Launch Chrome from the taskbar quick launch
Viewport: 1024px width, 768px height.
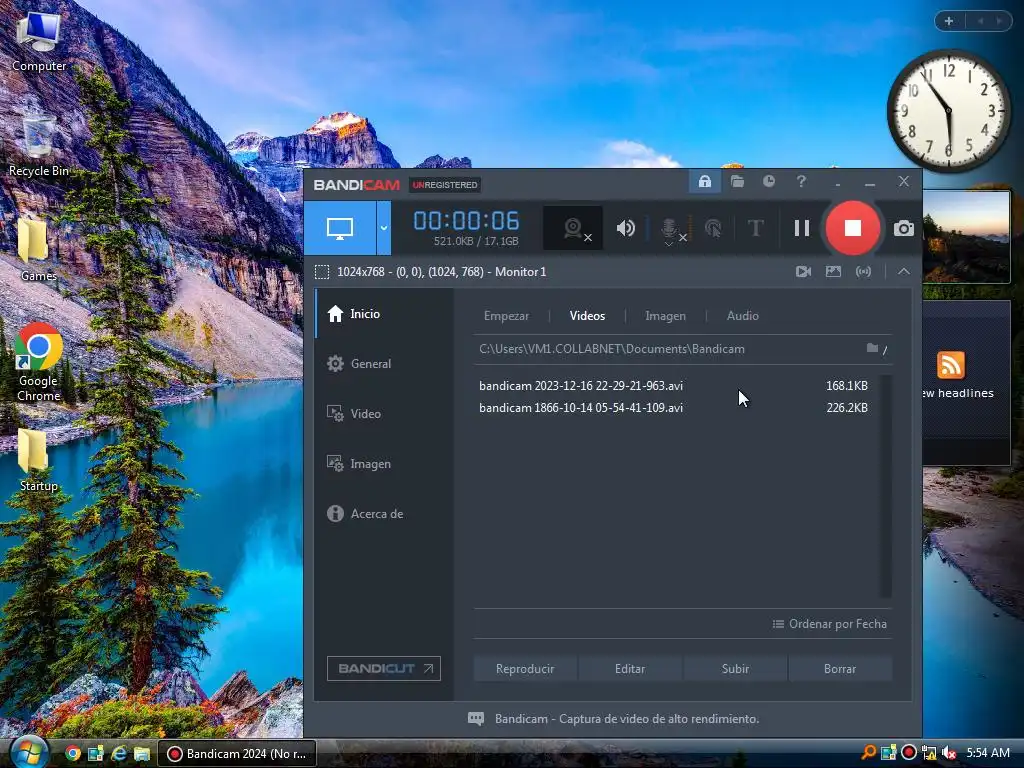tap(73, 754)
